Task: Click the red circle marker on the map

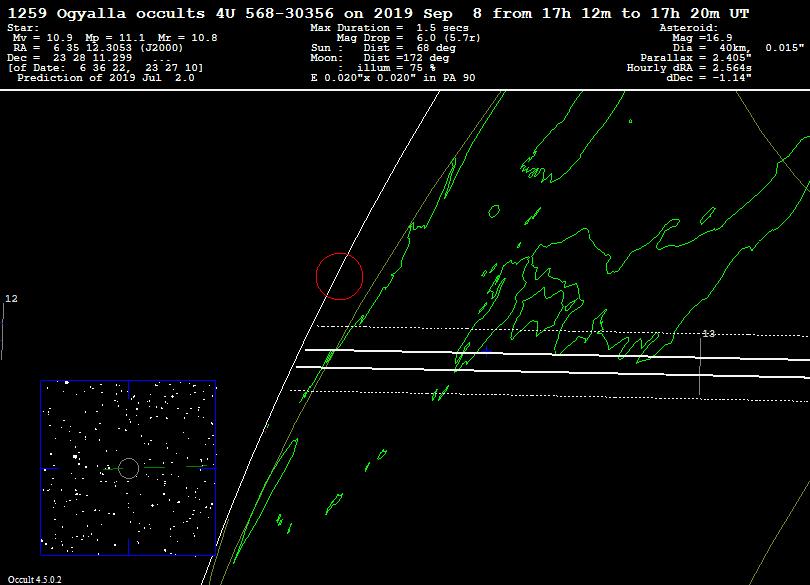Action: tap(339, 276)
